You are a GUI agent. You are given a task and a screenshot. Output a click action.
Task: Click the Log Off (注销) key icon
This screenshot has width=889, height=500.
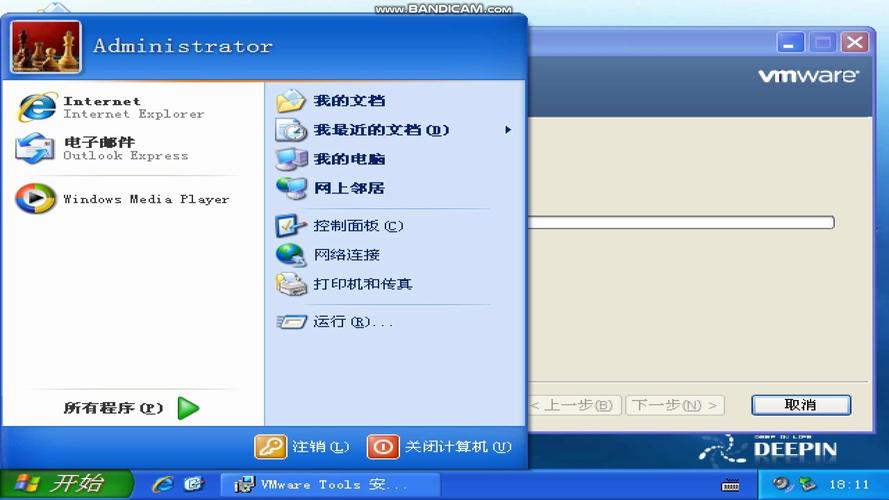tap(270, 447)
